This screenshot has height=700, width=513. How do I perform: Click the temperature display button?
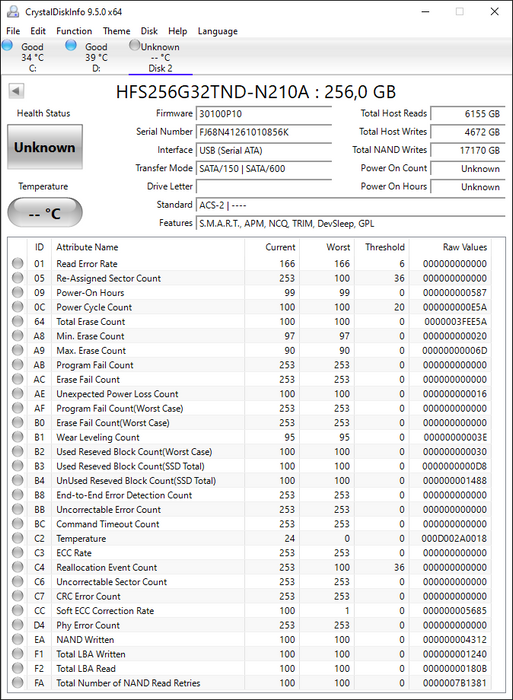(45, 213)
